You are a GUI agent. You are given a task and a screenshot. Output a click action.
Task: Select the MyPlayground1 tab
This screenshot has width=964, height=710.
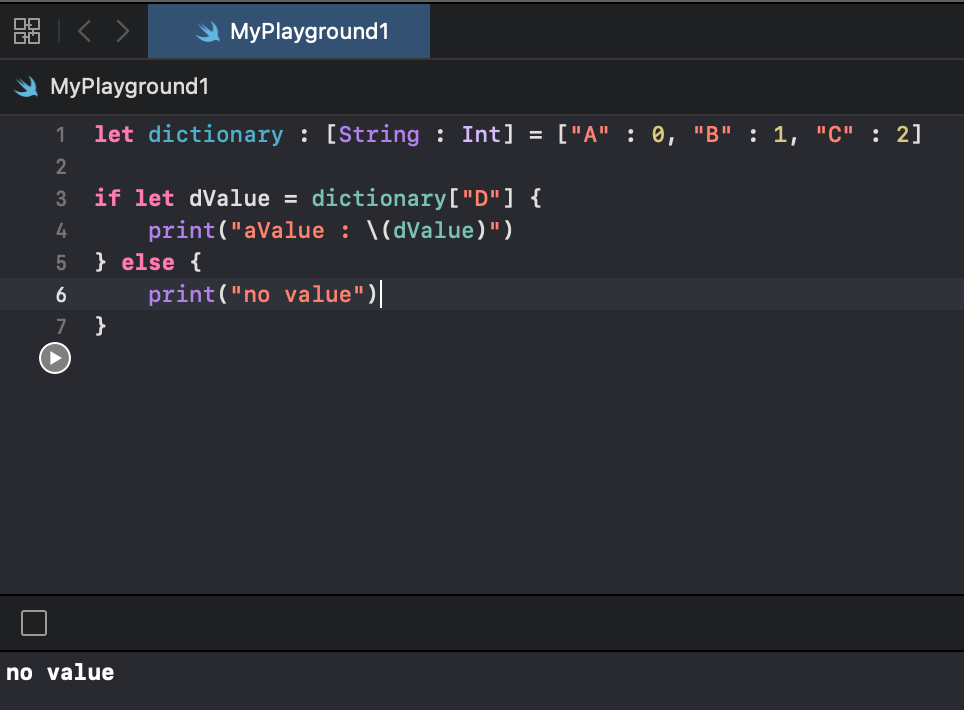point(289,31)
